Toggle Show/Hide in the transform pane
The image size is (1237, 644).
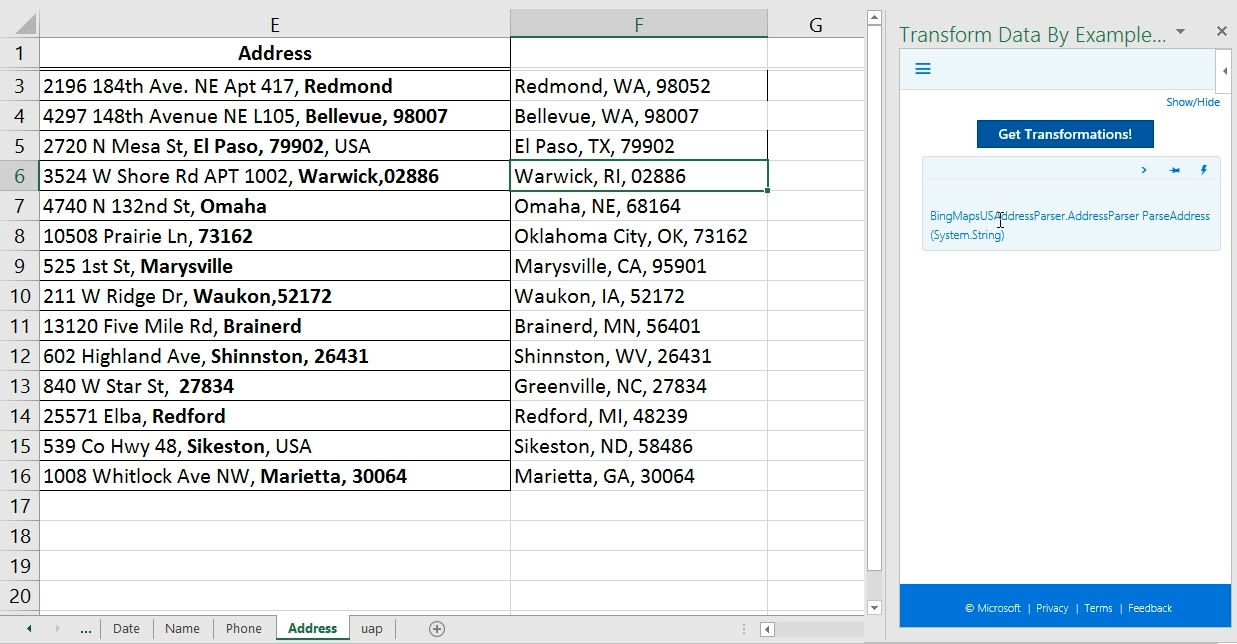click(1192, 102)
